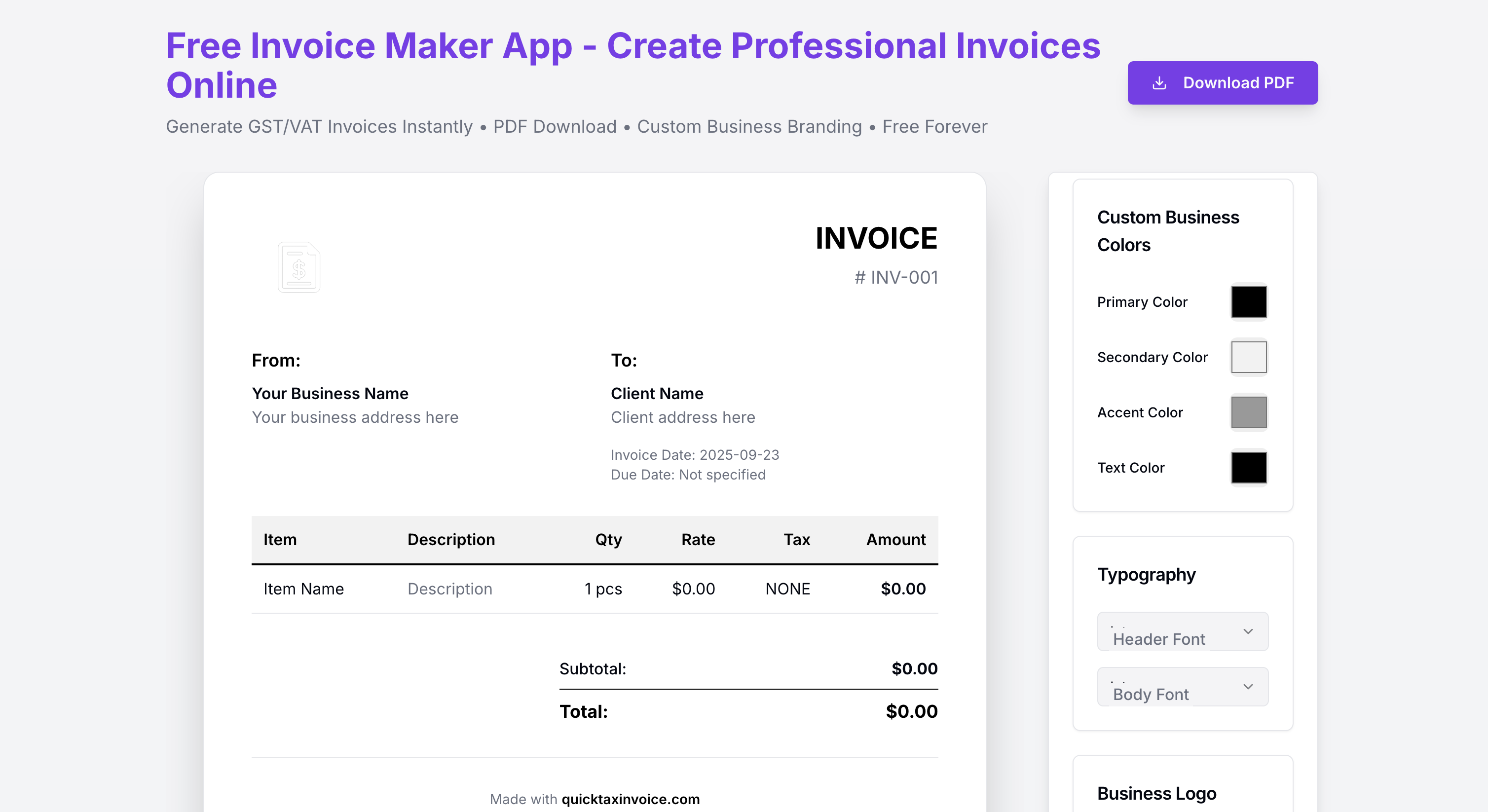Open the Text Color swatch

(1248, 467)
